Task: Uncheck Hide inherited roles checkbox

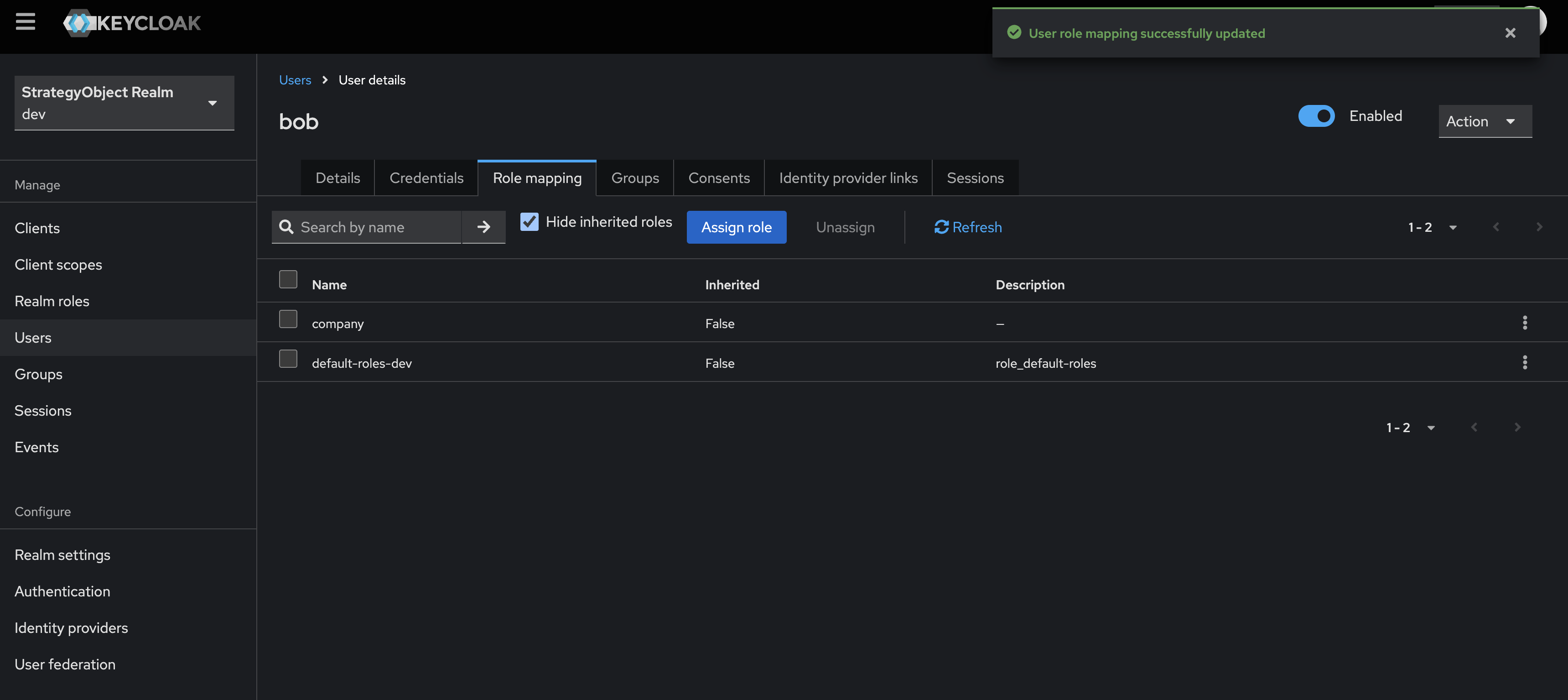Action: (x=529, y=222)
